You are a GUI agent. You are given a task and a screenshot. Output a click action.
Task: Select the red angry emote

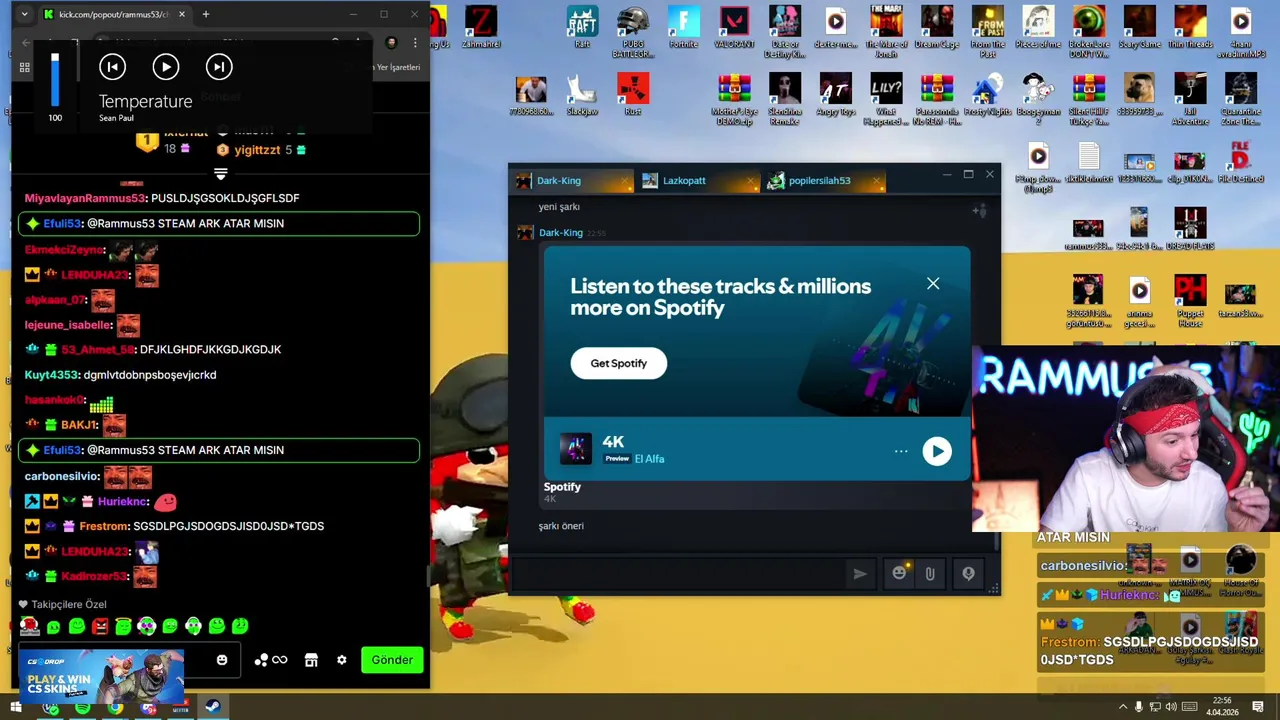pos(100,626)
